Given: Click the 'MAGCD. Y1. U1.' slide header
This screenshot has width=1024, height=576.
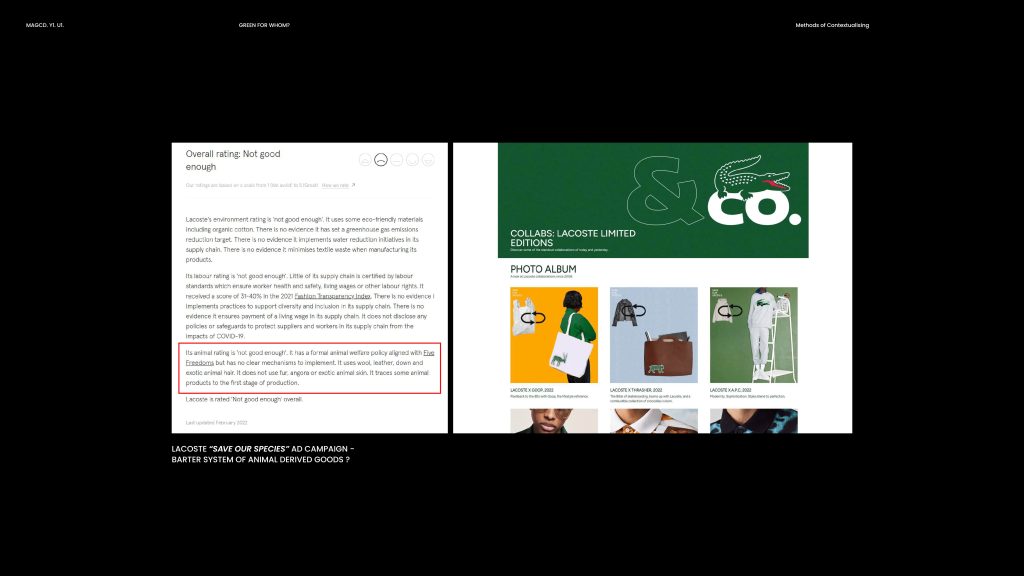Looking at the screenshot, I should point(45,25).
